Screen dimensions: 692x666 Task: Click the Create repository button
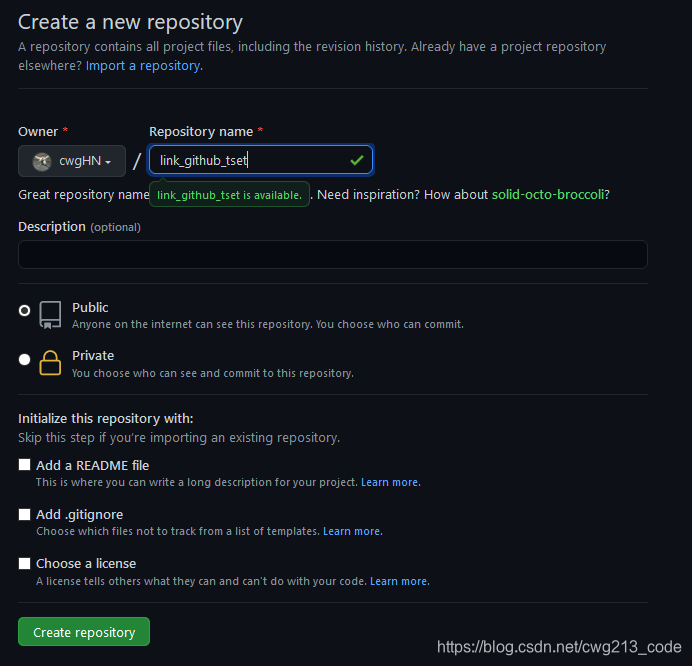click(84, 632)
